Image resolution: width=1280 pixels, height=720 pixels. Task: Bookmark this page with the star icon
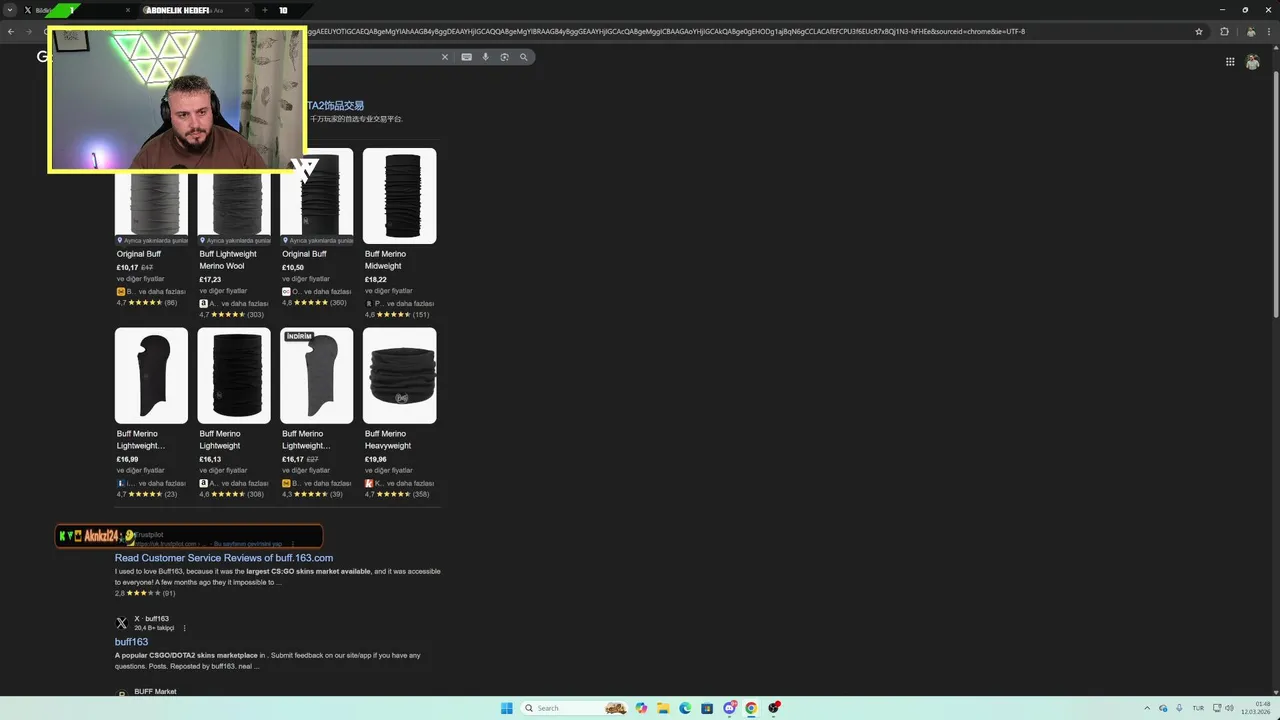point(1199,31)
